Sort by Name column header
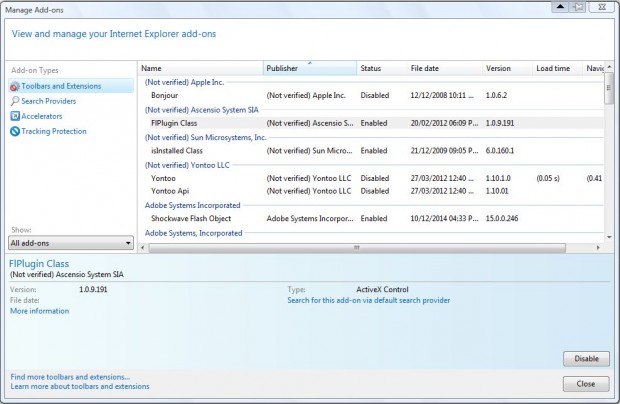Image resolution: width=620 pixels, height=404 pixels. pos(200,68)
